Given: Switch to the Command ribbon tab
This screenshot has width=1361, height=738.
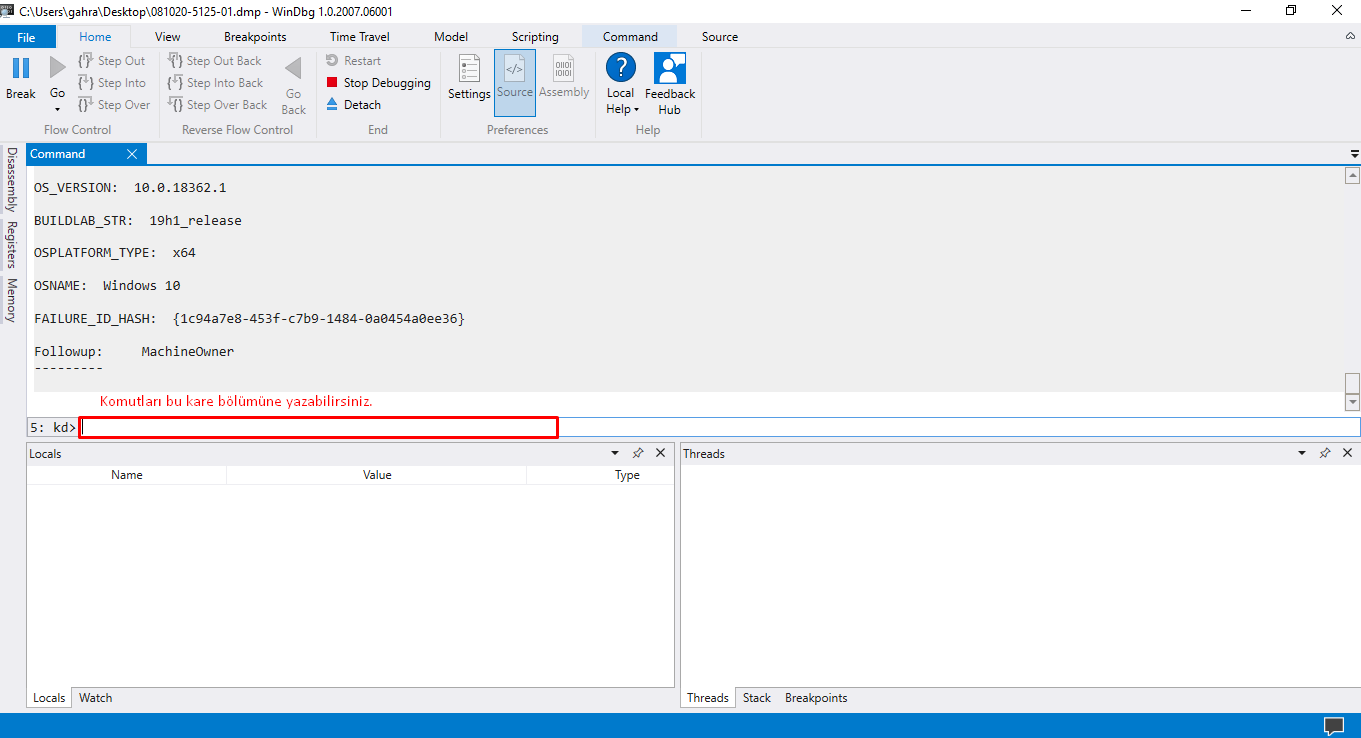Looking at the screenshot, I should (630, 37).
